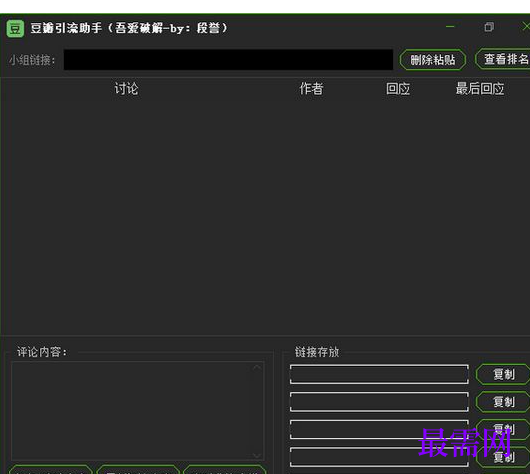530x474 pixels.
Task: Focus the 小组链接 input field
Action: (x=228, y=60)
